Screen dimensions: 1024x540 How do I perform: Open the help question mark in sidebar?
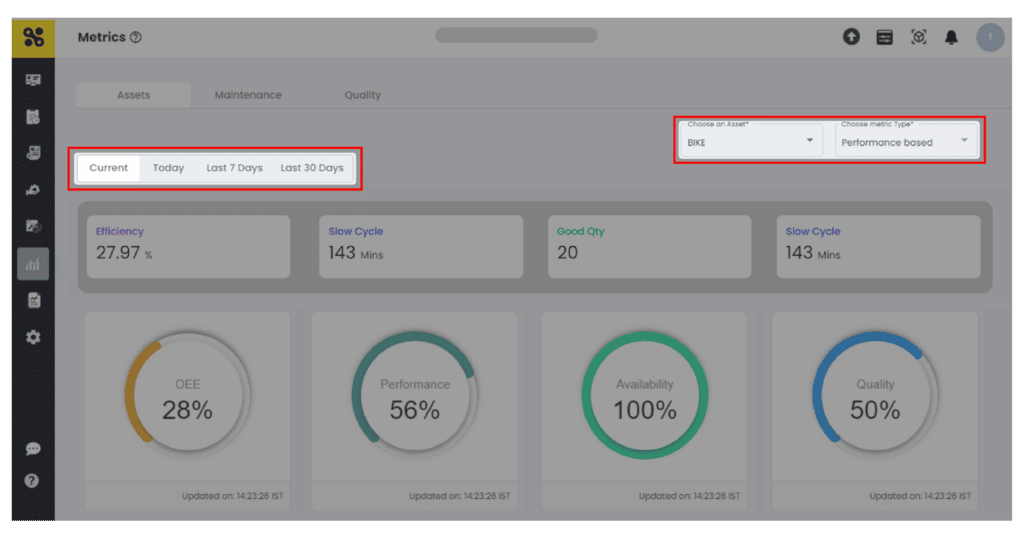[x=32, y=481]
